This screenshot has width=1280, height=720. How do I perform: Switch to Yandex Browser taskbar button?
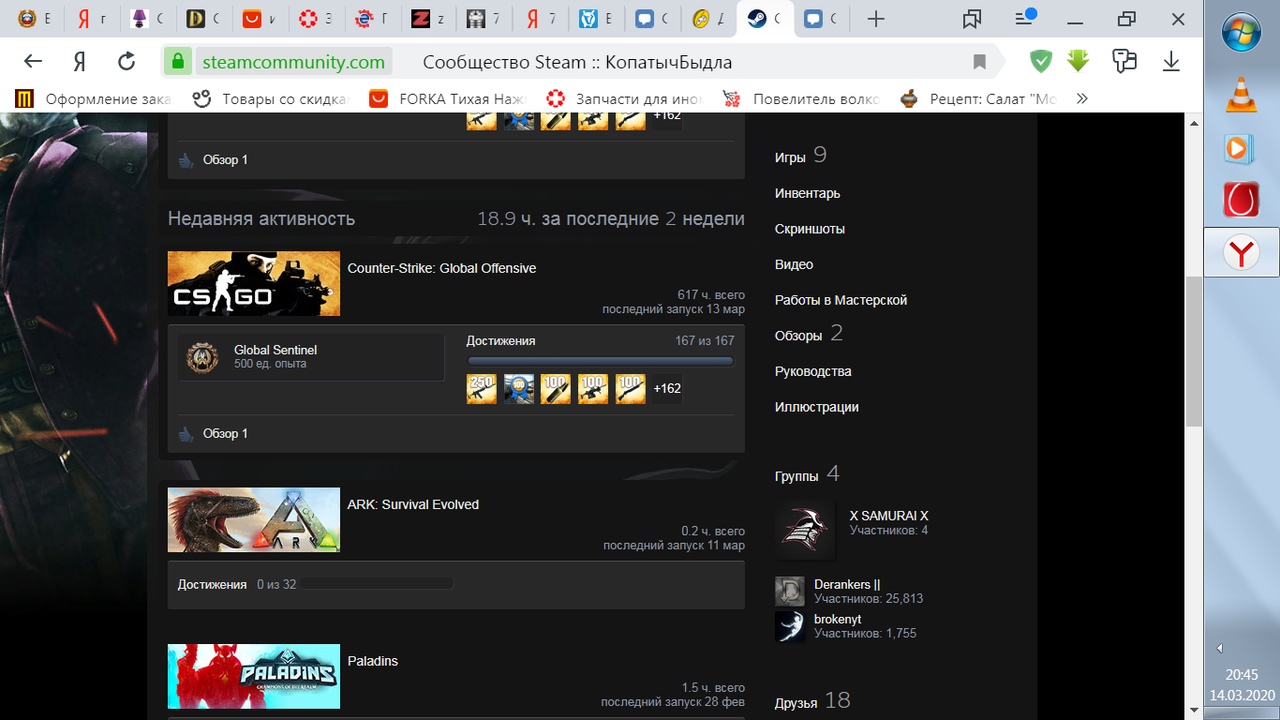(x=1241, y=253)
